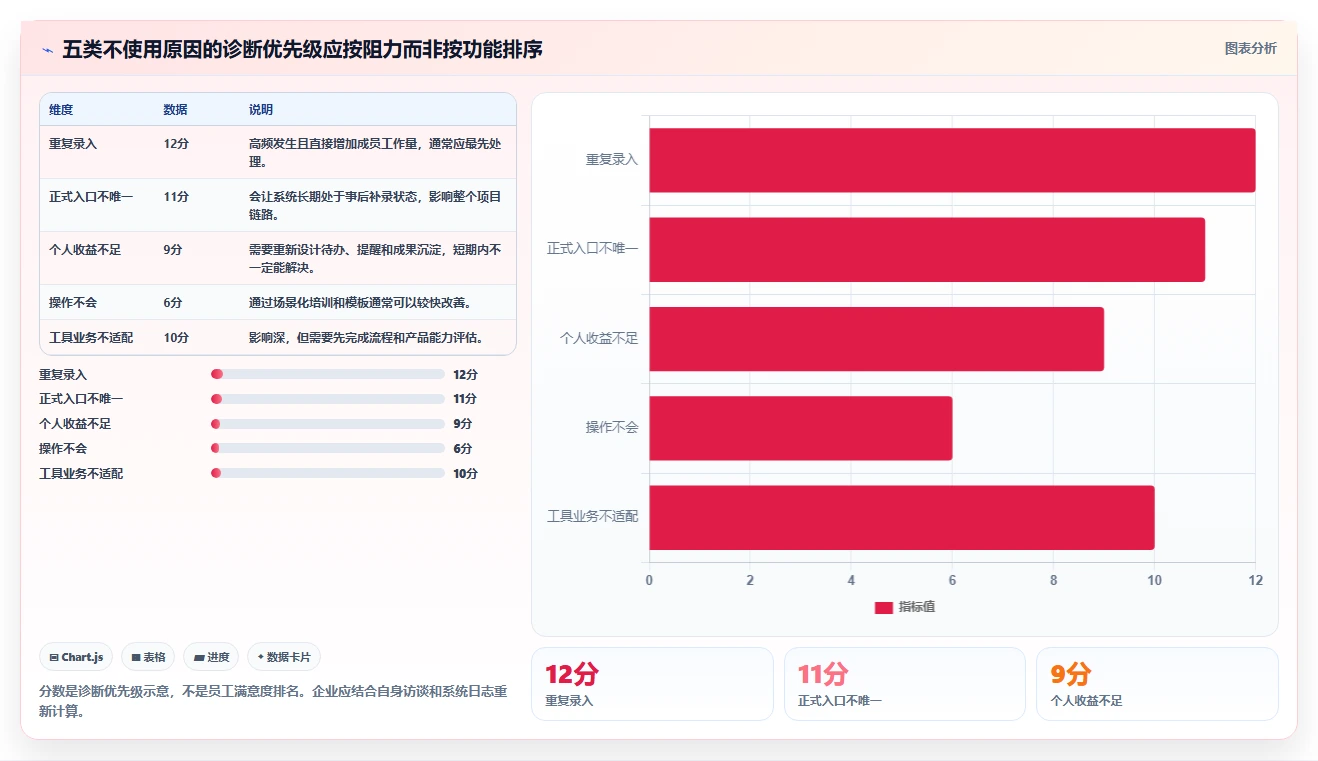Click the description starting 会让系统长期处于
The image size is (1318, 761).
tap(375, 206)
